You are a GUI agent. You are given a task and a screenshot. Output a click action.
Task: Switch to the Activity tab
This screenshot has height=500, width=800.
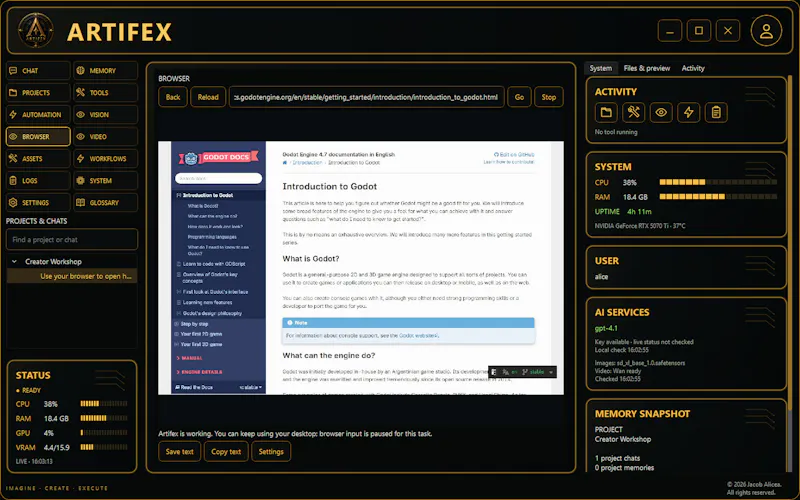693,68
